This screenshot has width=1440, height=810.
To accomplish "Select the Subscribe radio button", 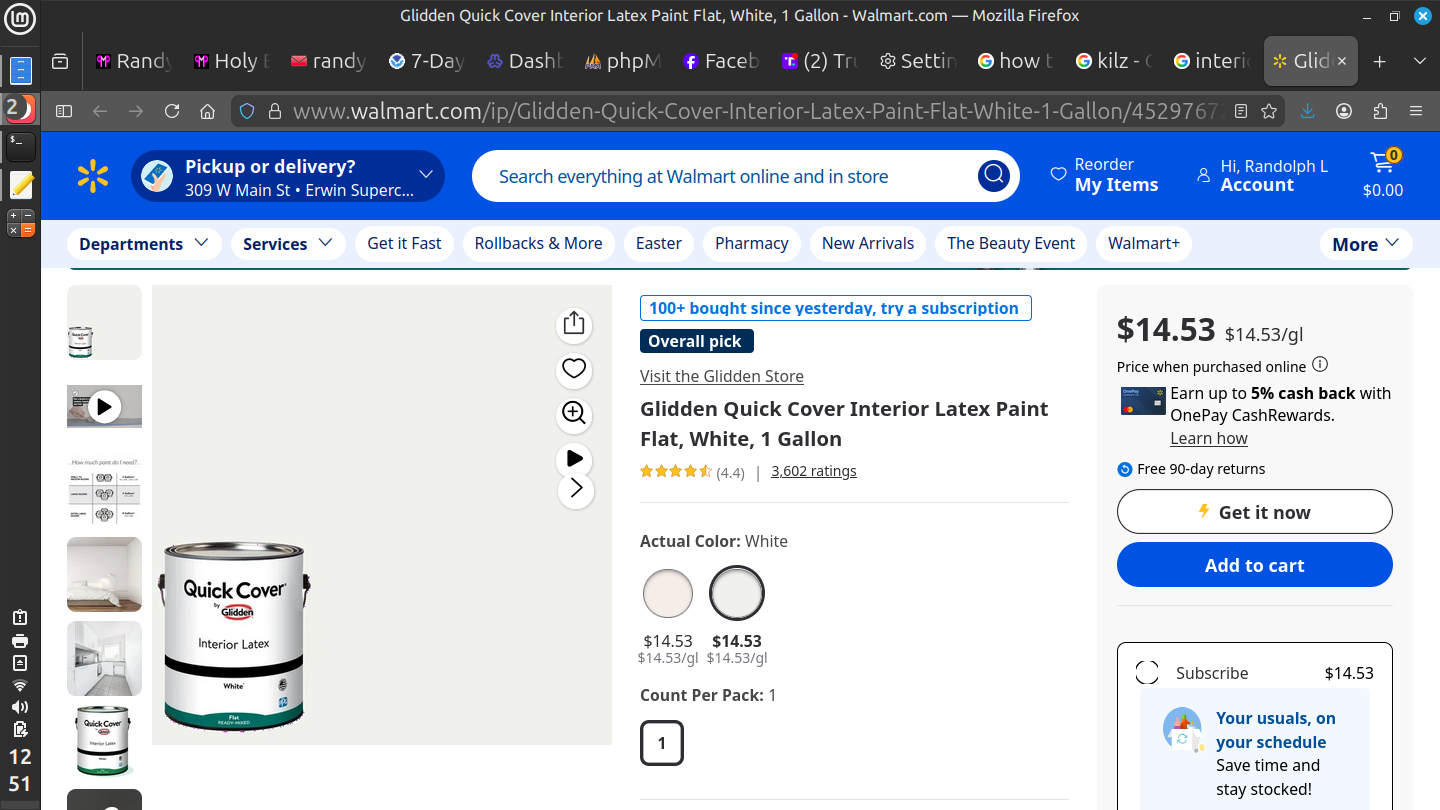I will 1147,673.
